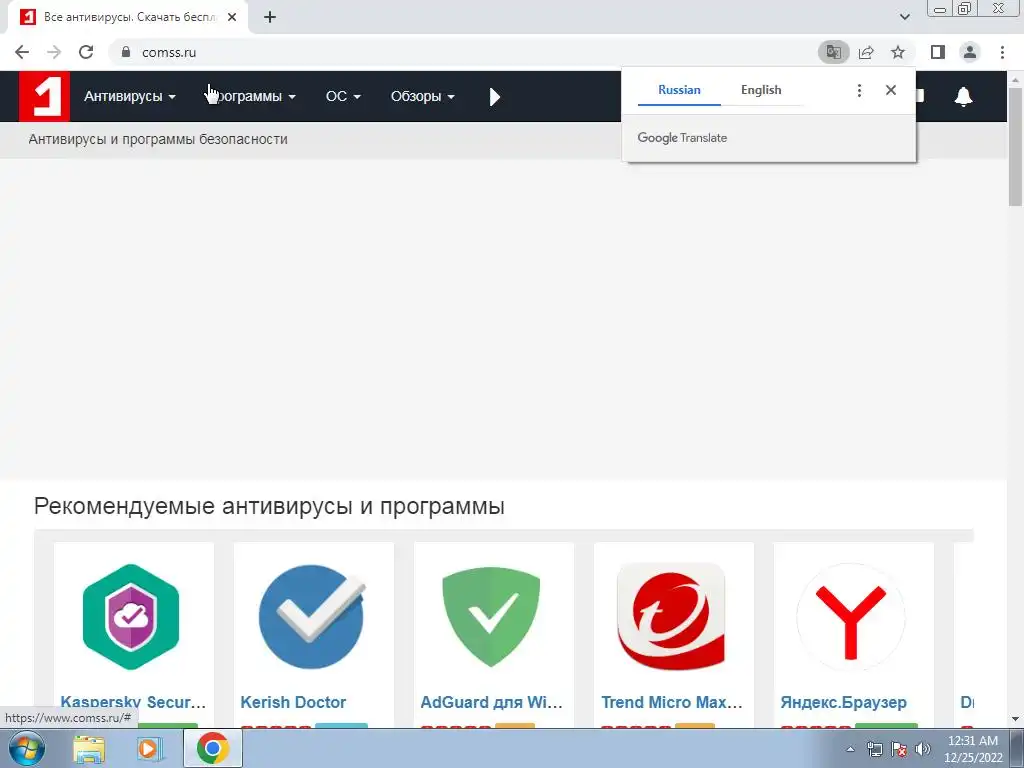Go forward in browser history
The height and width of the screenshot is (768, 1024).
pyautogui.click(x=54, y=52)
